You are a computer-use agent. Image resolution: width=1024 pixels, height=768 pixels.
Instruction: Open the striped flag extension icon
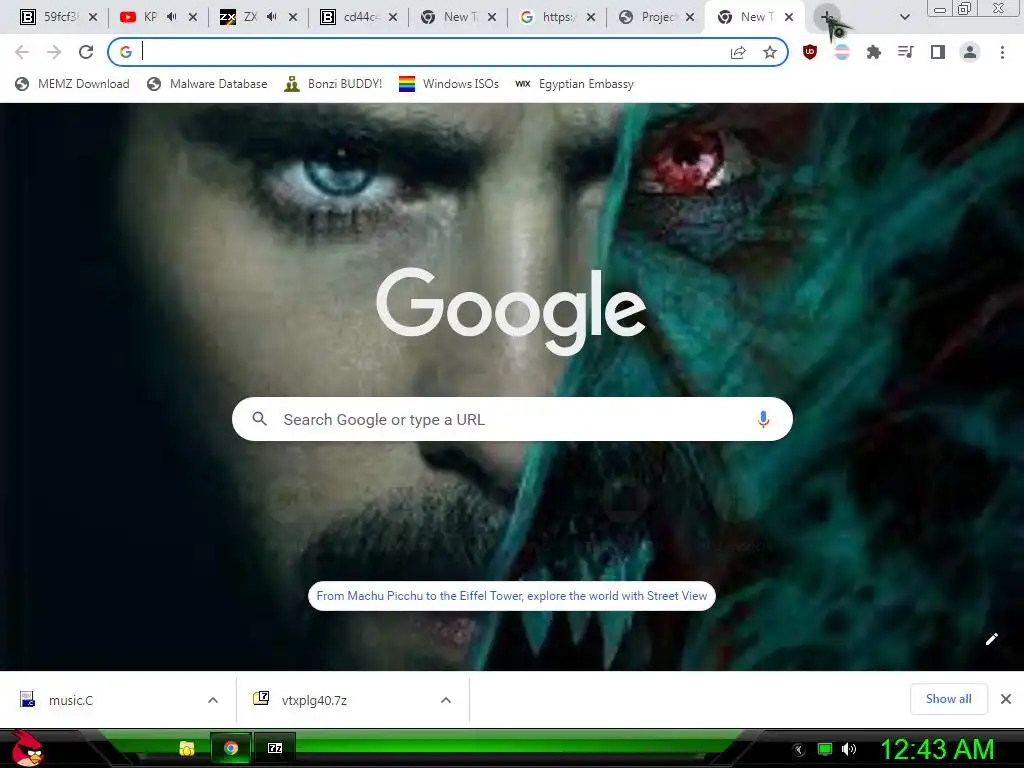click(x=842, y=52)
